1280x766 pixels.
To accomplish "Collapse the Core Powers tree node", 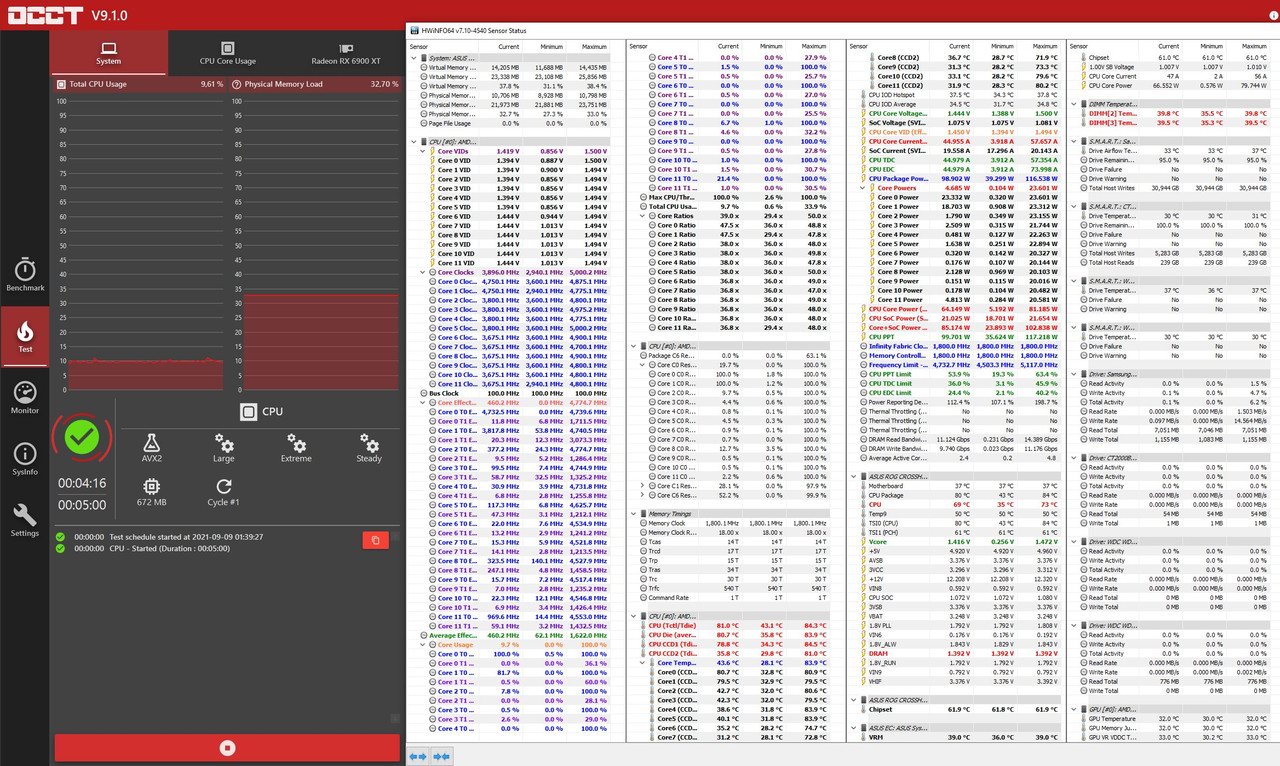I will 862,188.
